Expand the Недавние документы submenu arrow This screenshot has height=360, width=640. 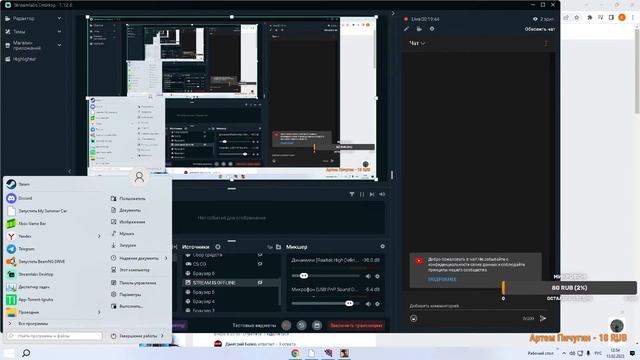coord(166,258)
